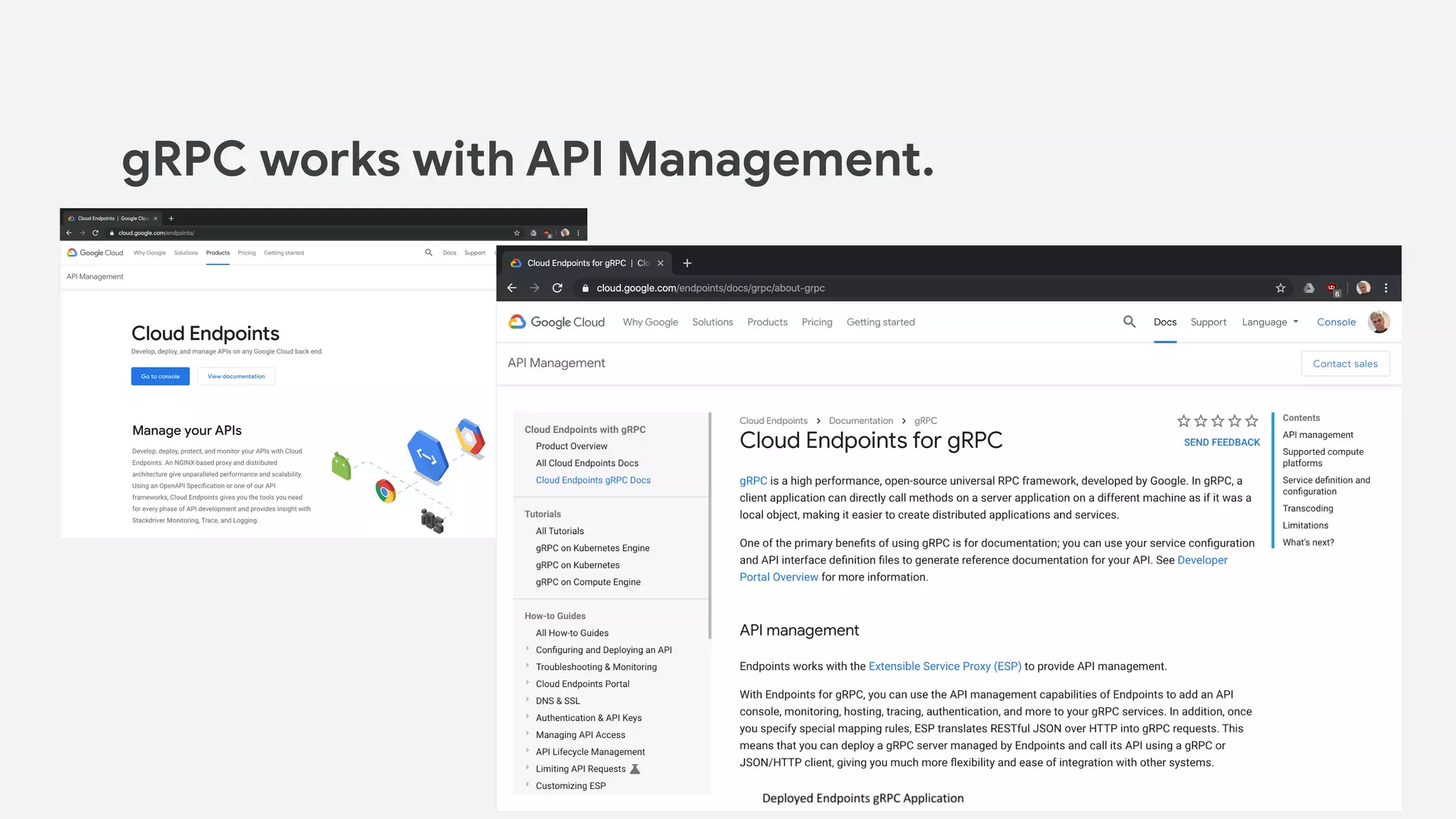The height and width of the screenshot is (819, 1456).
Task: Expand Customizing ESP section
Action: coord(528,785)
